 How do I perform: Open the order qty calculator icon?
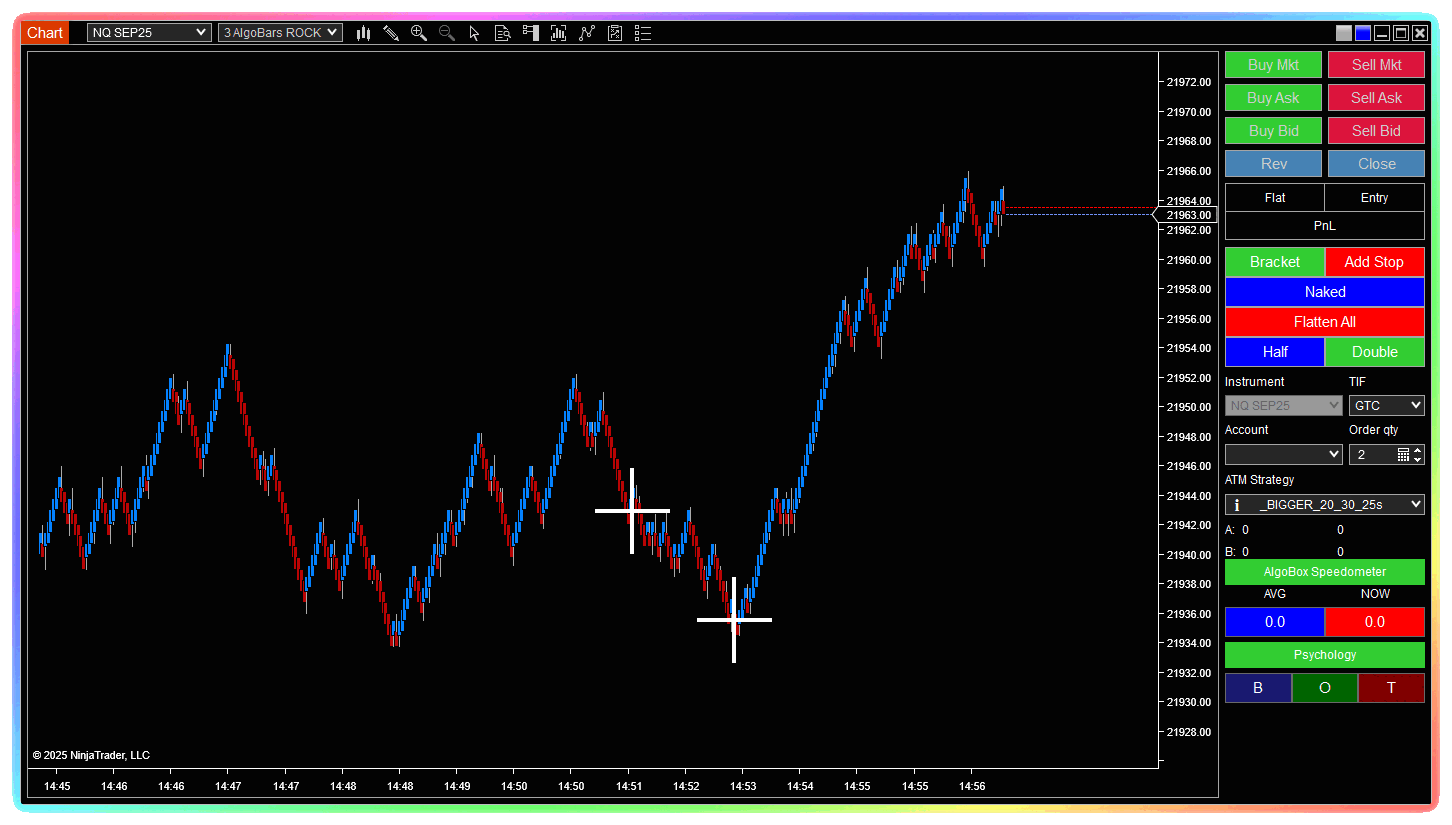click(x=1403, y=455)
